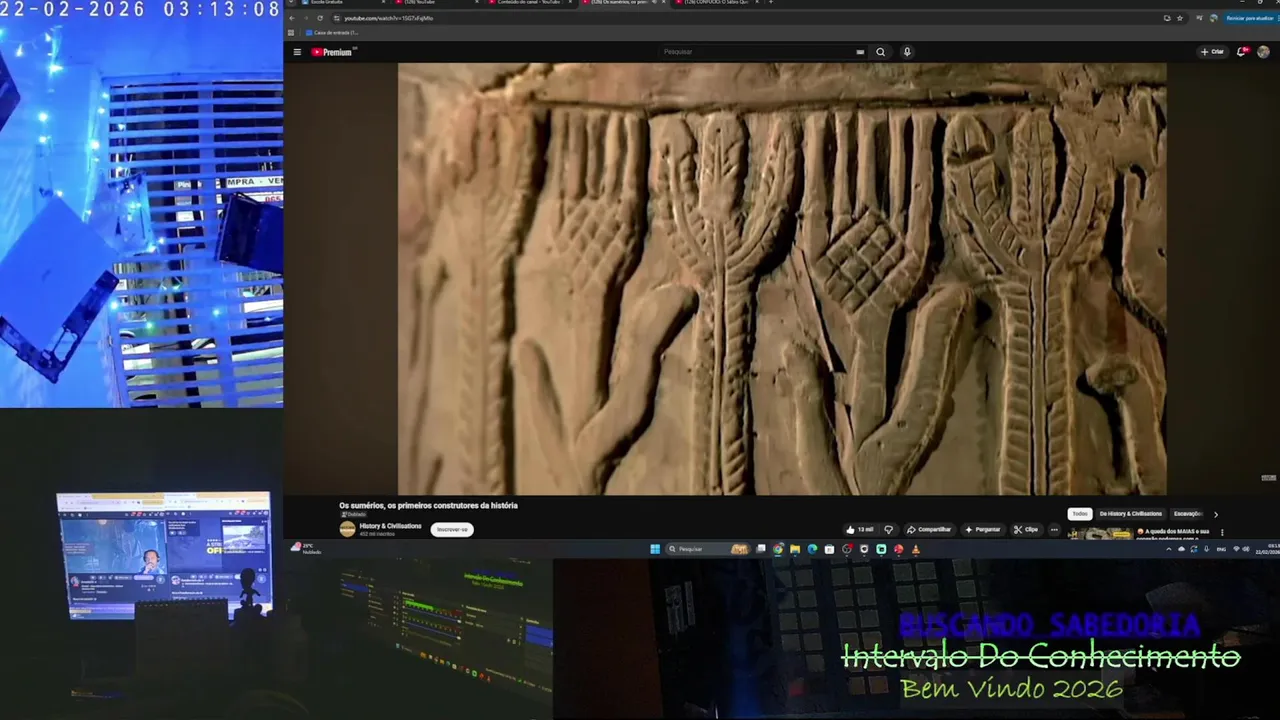The width and height of the screenshot is (1280, 720).
Task: Select the Escavações filter chip
Action: pos(1188,514)
